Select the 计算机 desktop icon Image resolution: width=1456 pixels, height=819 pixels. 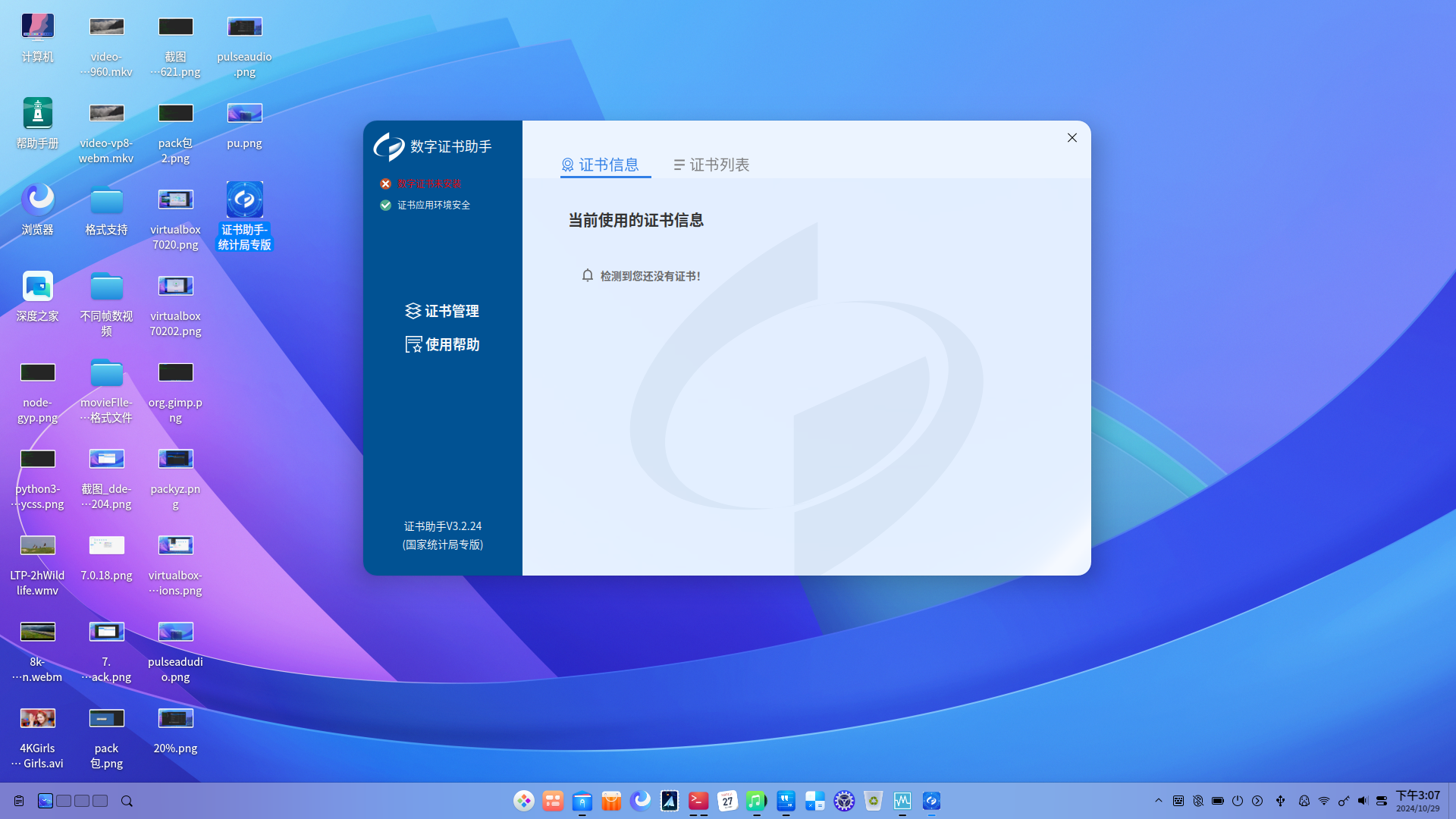pyautogui.click(x=37, y=37)
